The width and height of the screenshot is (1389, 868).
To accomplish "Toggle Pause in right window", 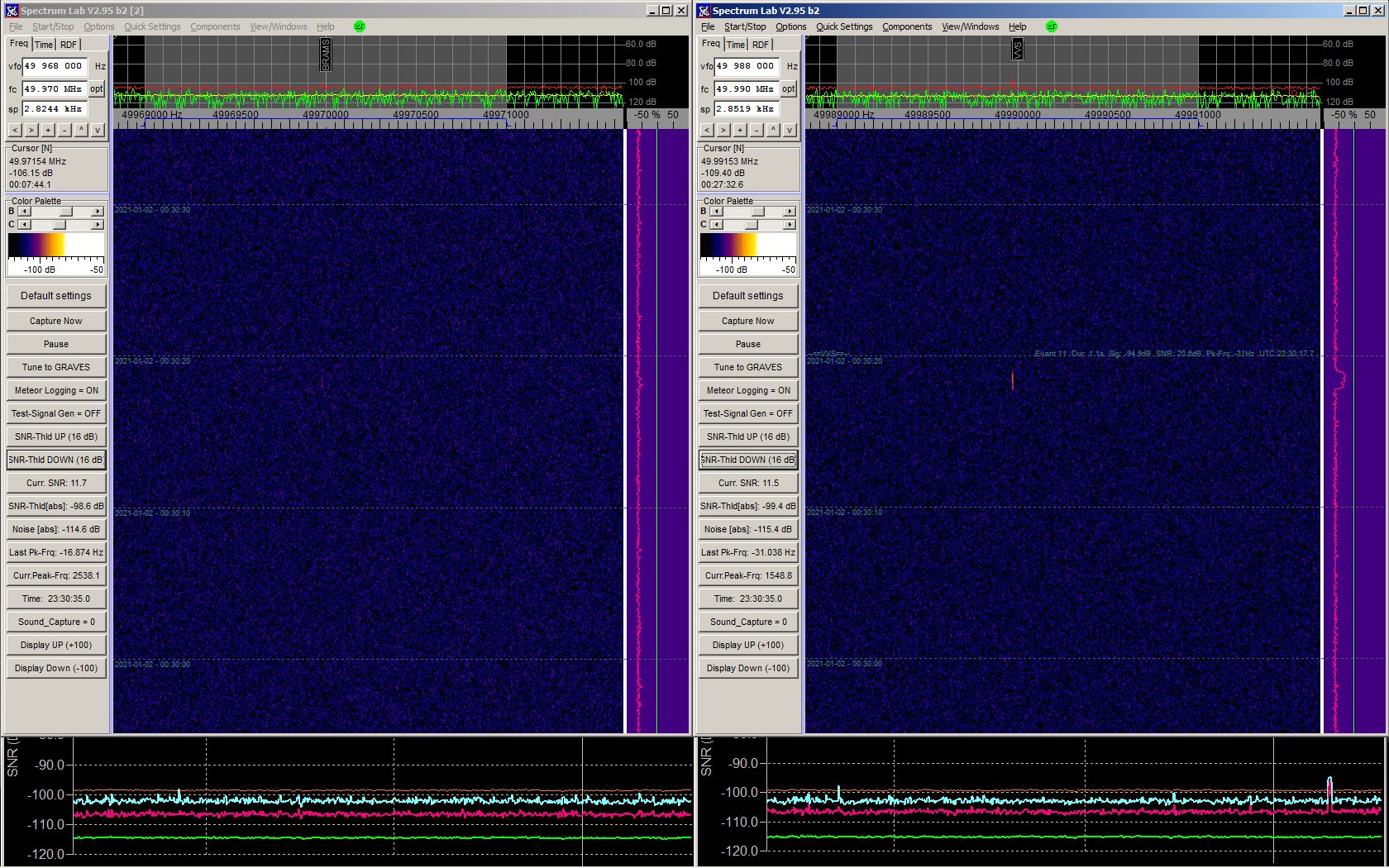I will [x=748, y=344].
